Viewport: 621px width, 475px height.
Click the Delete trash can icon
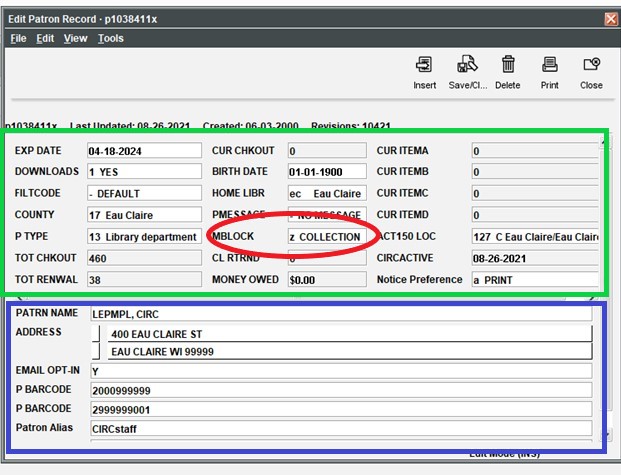tap(508, 65)
